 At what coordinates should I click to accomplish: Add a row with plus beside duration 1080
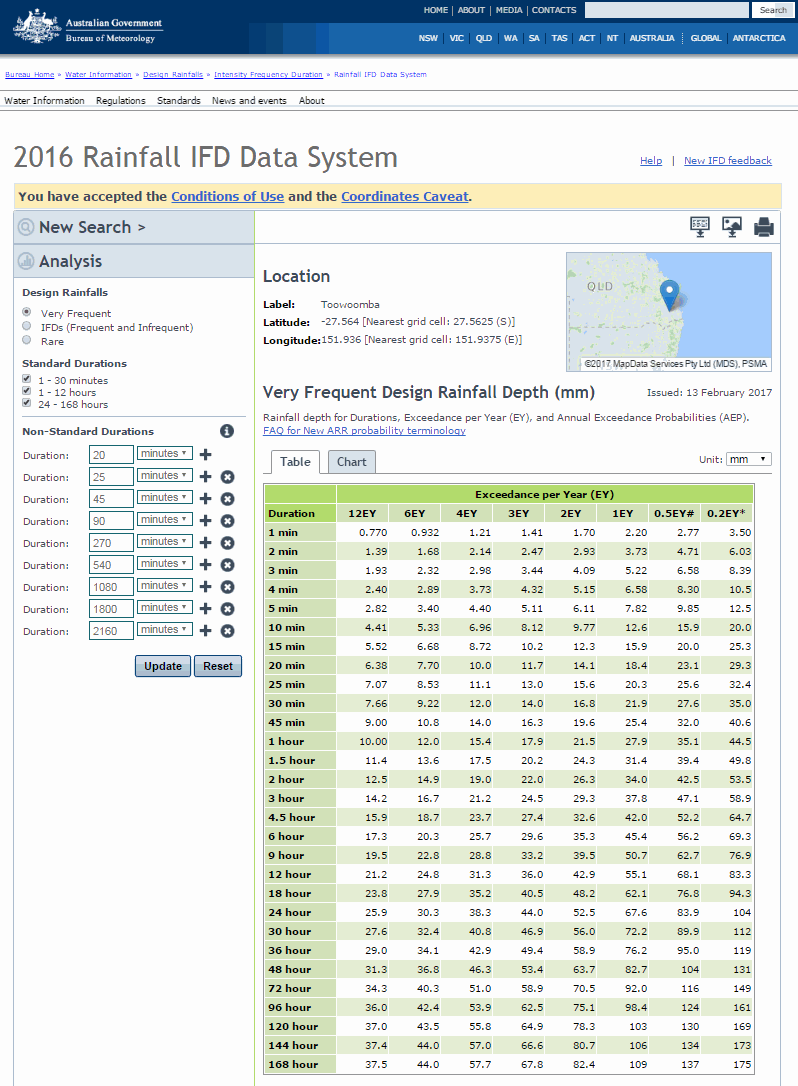pos(205,587)
